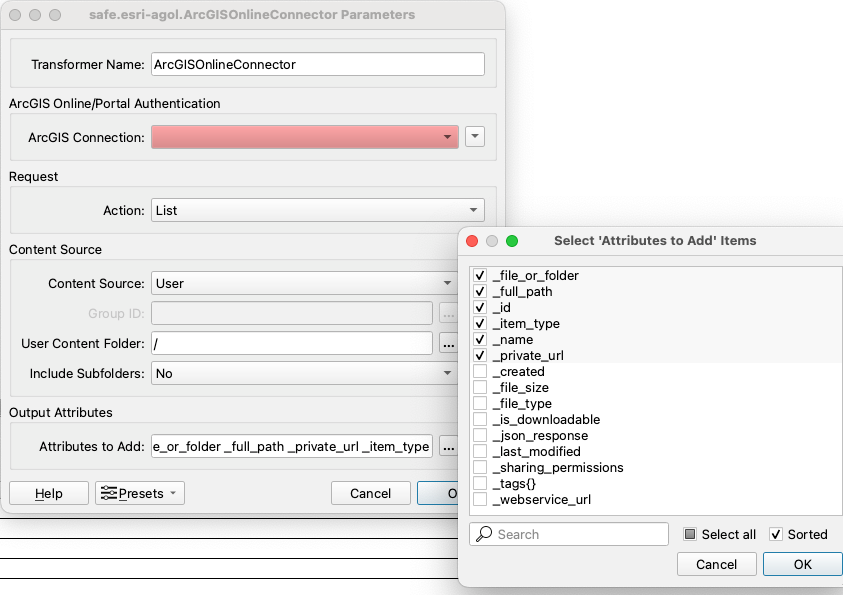Click the Search field in attributes dialog
This screenshot has width=843, height=595.
click(569, 534)
